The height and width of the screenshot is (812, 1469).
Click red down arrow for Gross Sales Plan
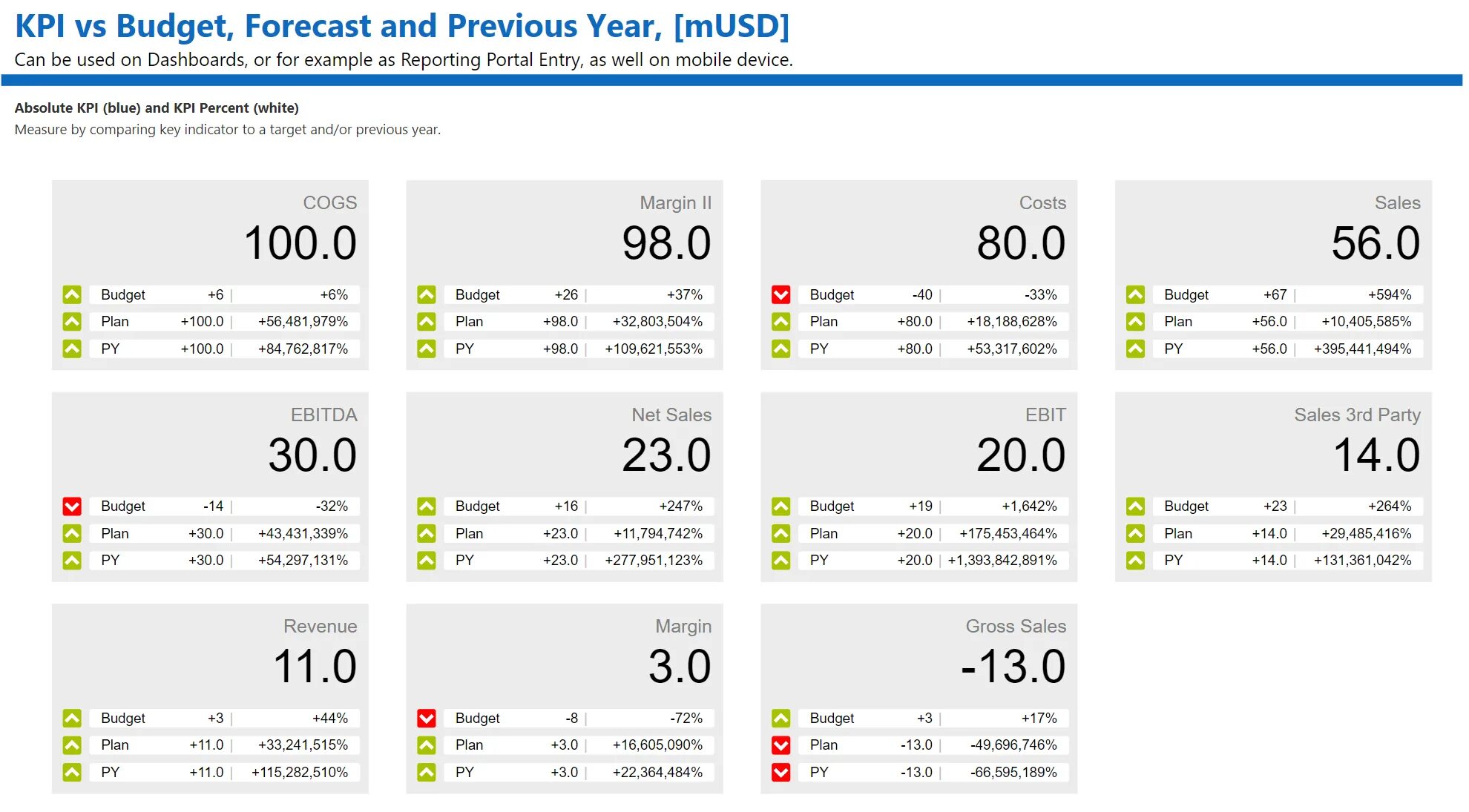point(781,745)
